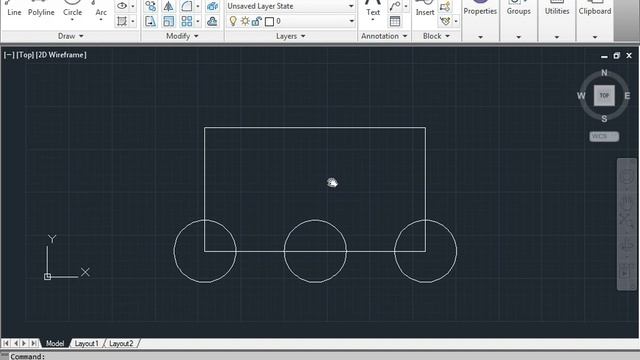This screenshot has height=360, width=640.
Task: Expand the Modify panel
Action: click(182, 36)
